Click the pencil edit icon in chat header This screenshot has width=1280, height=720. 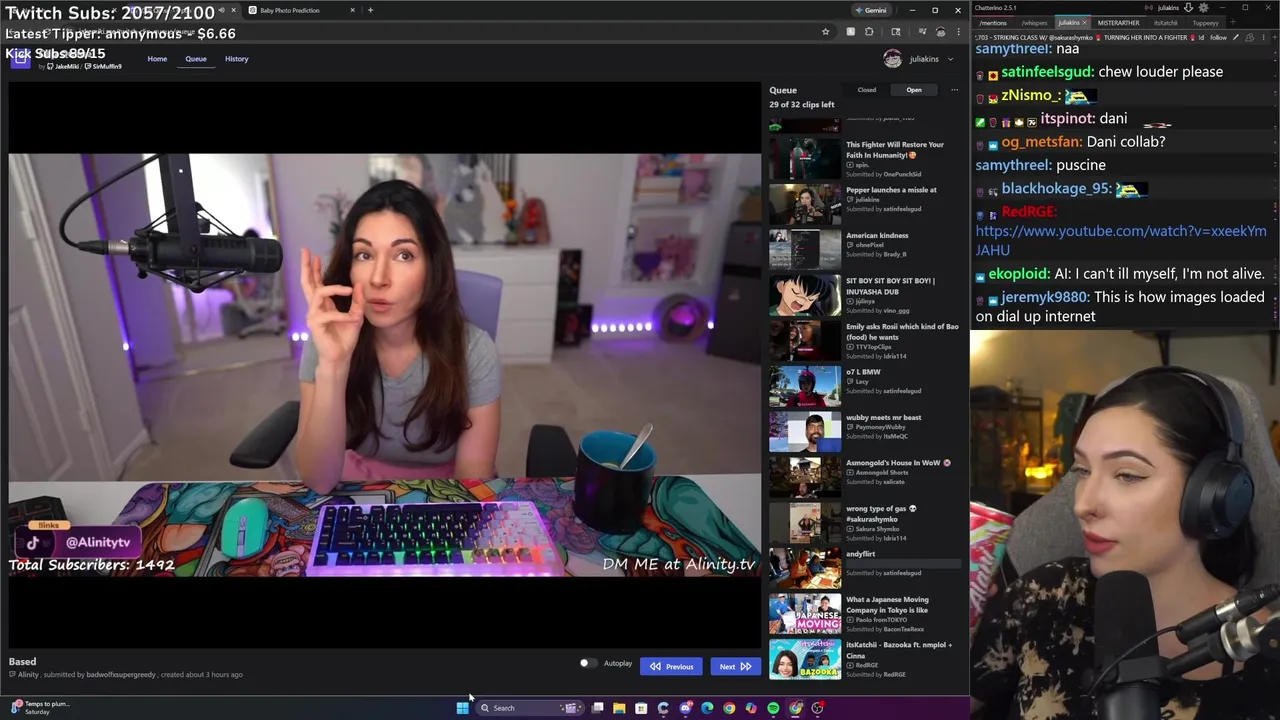coord(1236,38)
